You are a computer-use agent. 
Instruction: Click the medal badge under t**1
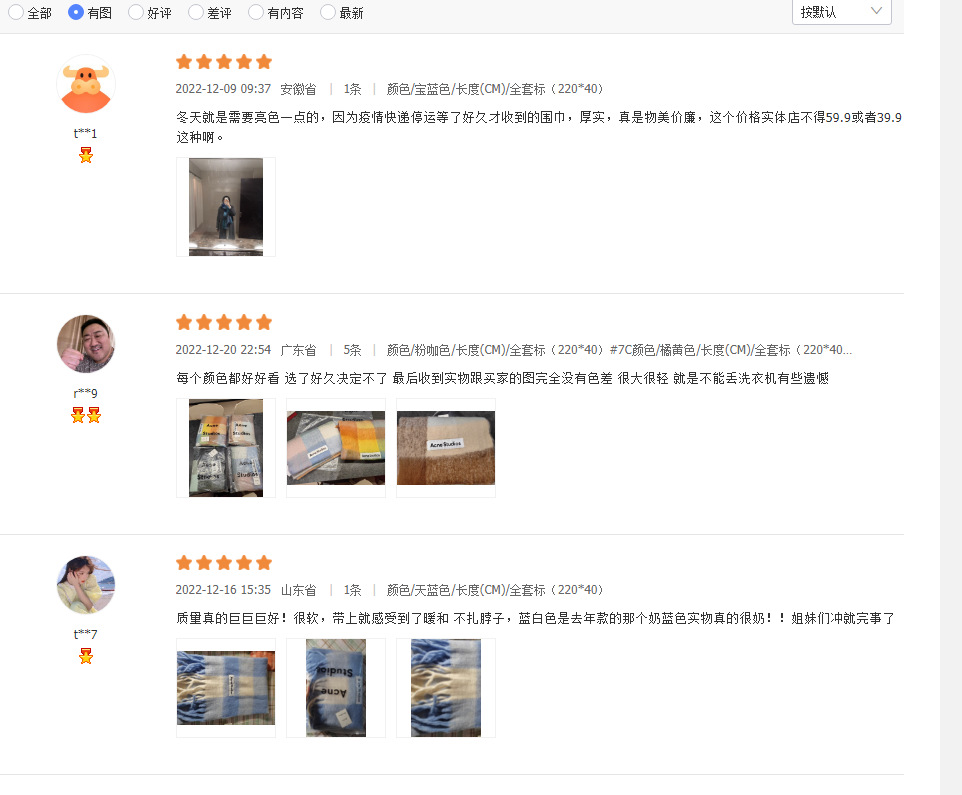pos(86,155)
